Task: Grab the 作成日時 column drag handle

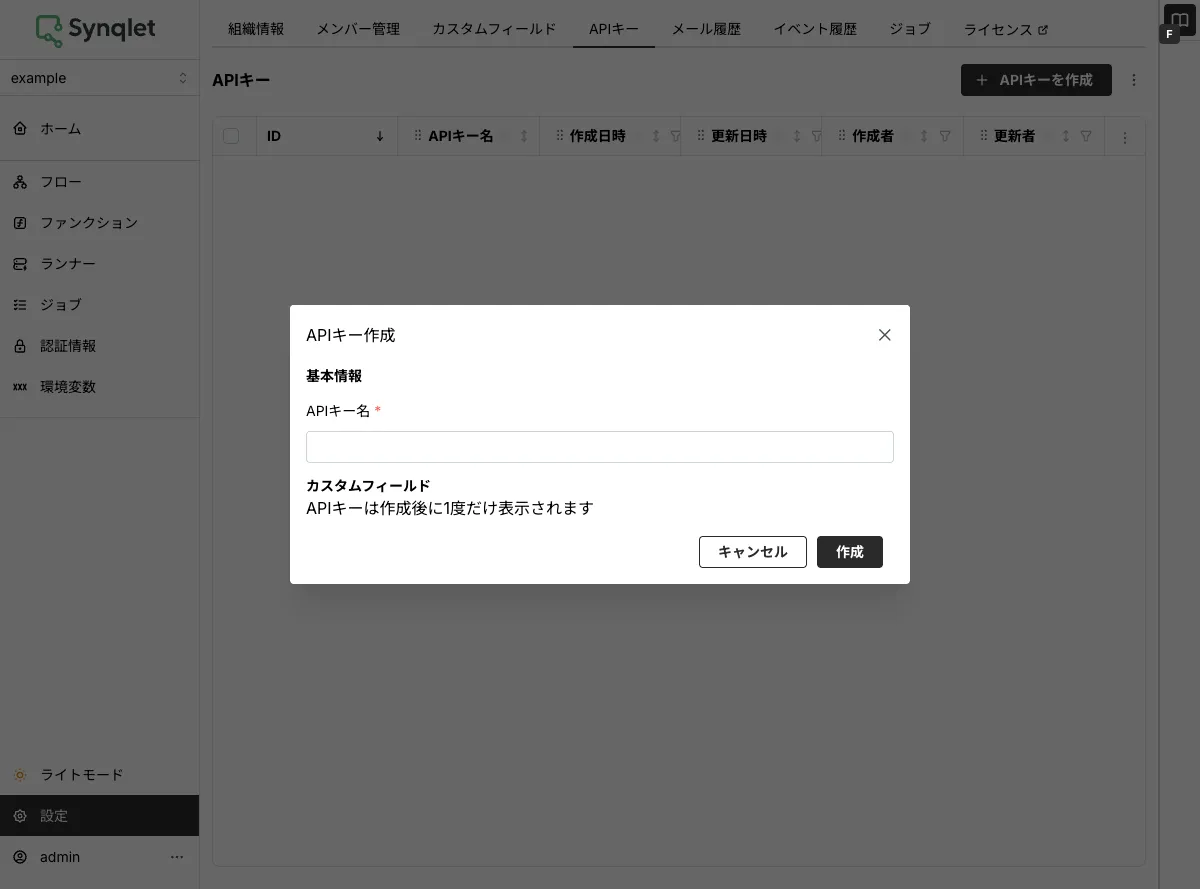Action: [x=559, y=136]
